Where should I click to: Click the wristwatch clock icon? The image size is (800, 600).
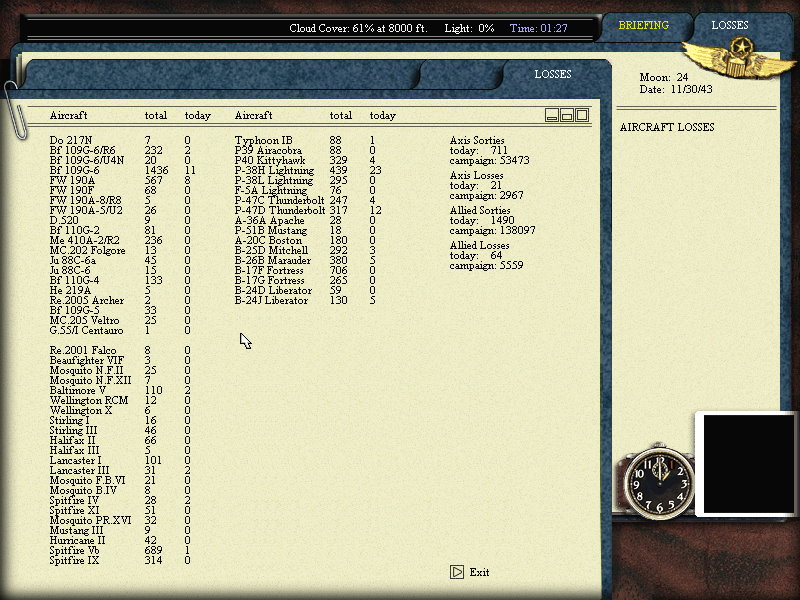(659, 482)
